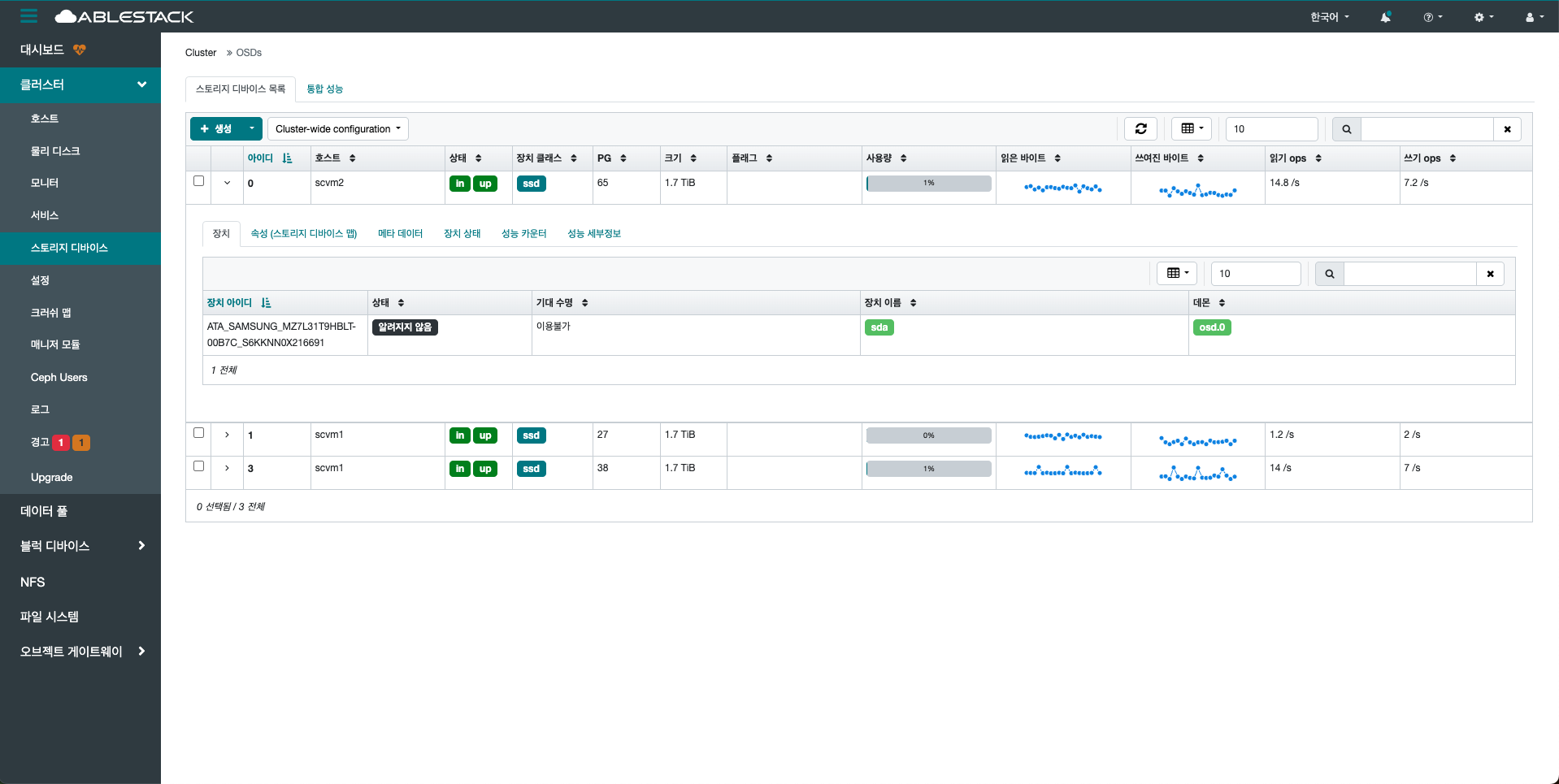Screen dimensions: 1559x784
Task: Open Ceph Users in the sidebar
Action: (59, 378)
